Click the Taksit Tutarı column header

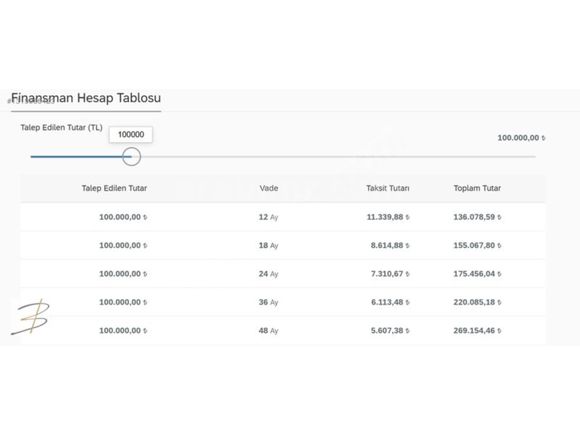[x=388, y=188]
